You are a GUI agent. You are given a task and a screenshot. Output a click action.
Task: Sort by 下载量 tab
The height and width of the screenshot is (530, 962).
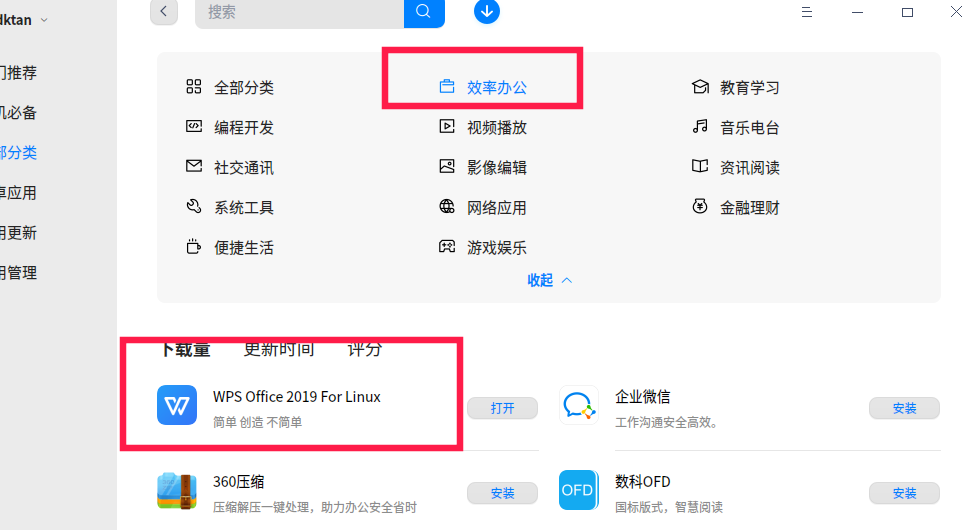tap(186, 350)
